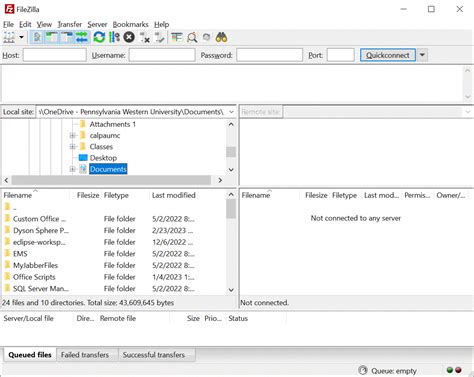The height and width of the screenshot is (377, 474).
Task: Open the Help menu
Action: [161, 24]
